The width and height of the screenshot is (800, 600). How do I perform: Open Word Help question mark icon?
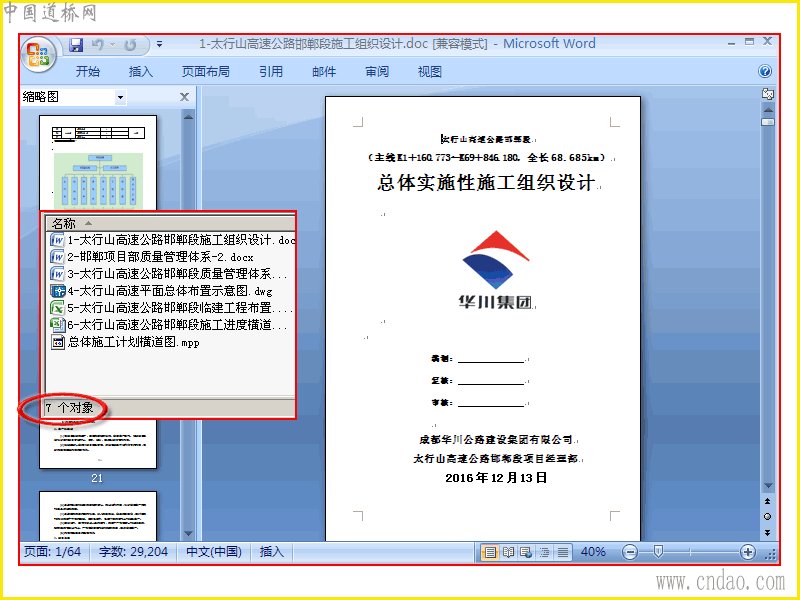point(765,71)
